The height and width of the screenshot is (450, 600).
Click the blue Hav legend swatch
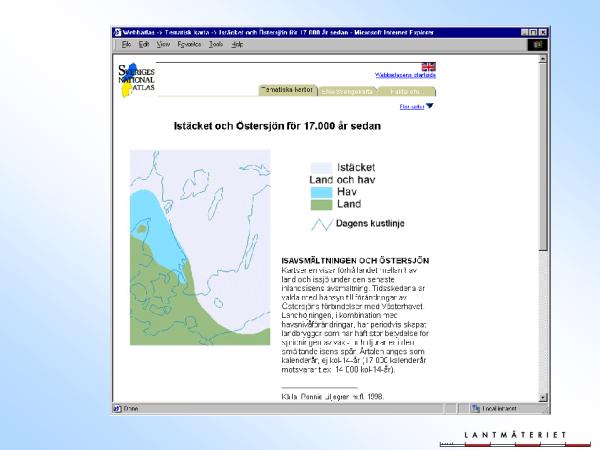[320, 191]
